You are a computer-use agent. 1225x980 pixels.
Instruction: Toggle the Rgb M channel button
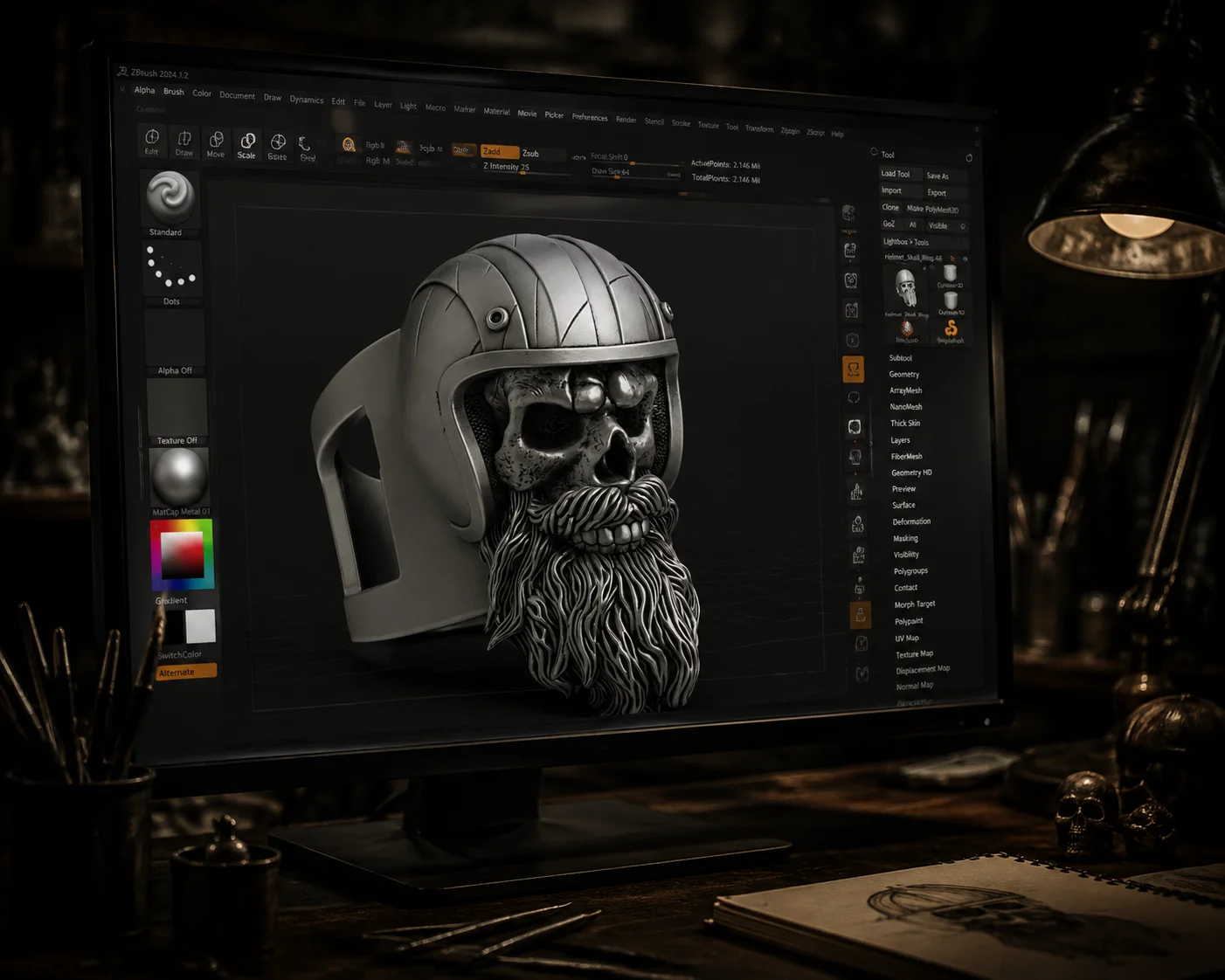pos(377,161)
